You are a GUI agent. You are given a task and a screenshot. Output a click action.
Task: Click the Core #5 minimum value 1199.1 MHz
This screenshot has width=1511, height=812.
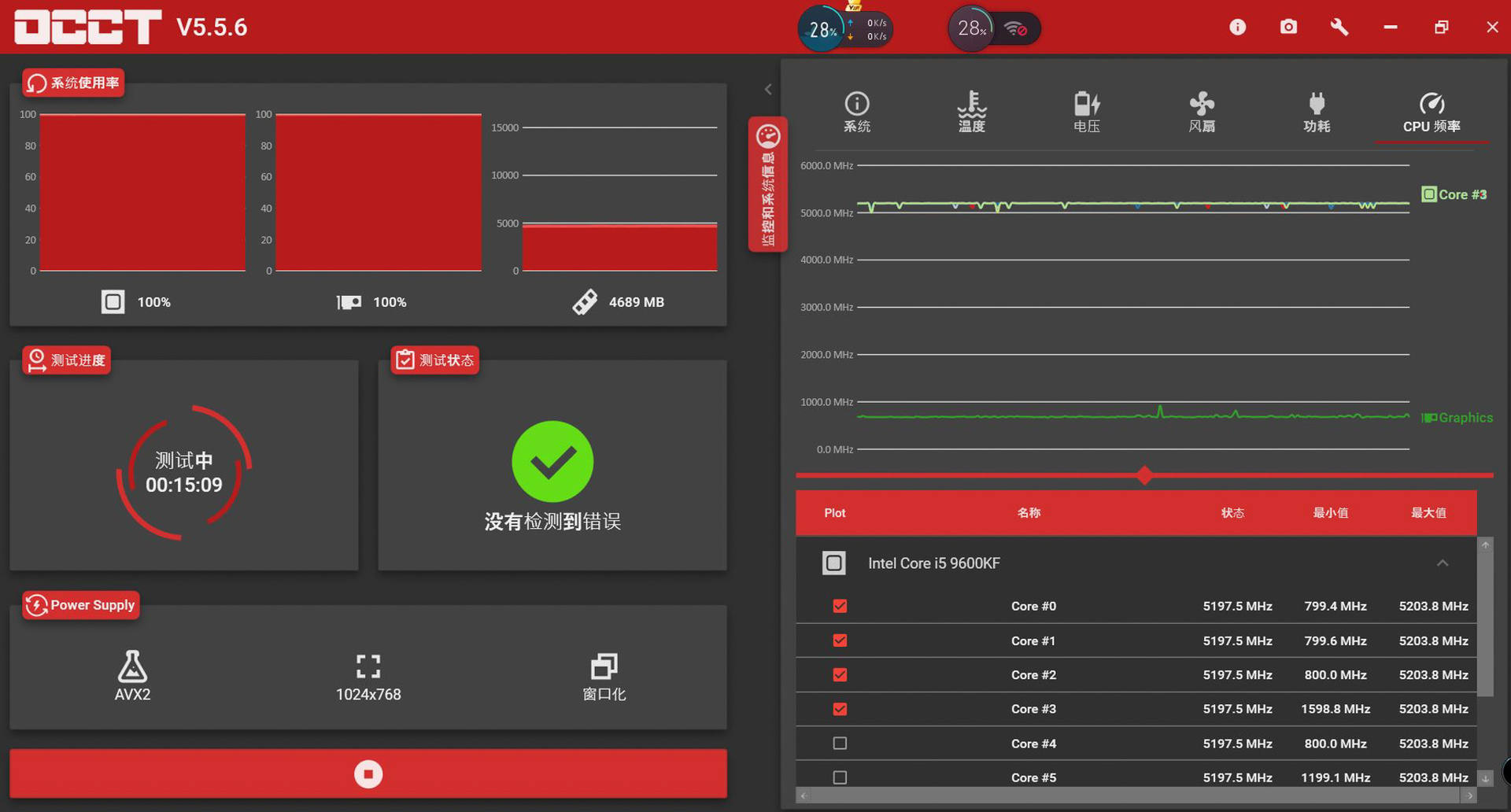[1336, 777]
